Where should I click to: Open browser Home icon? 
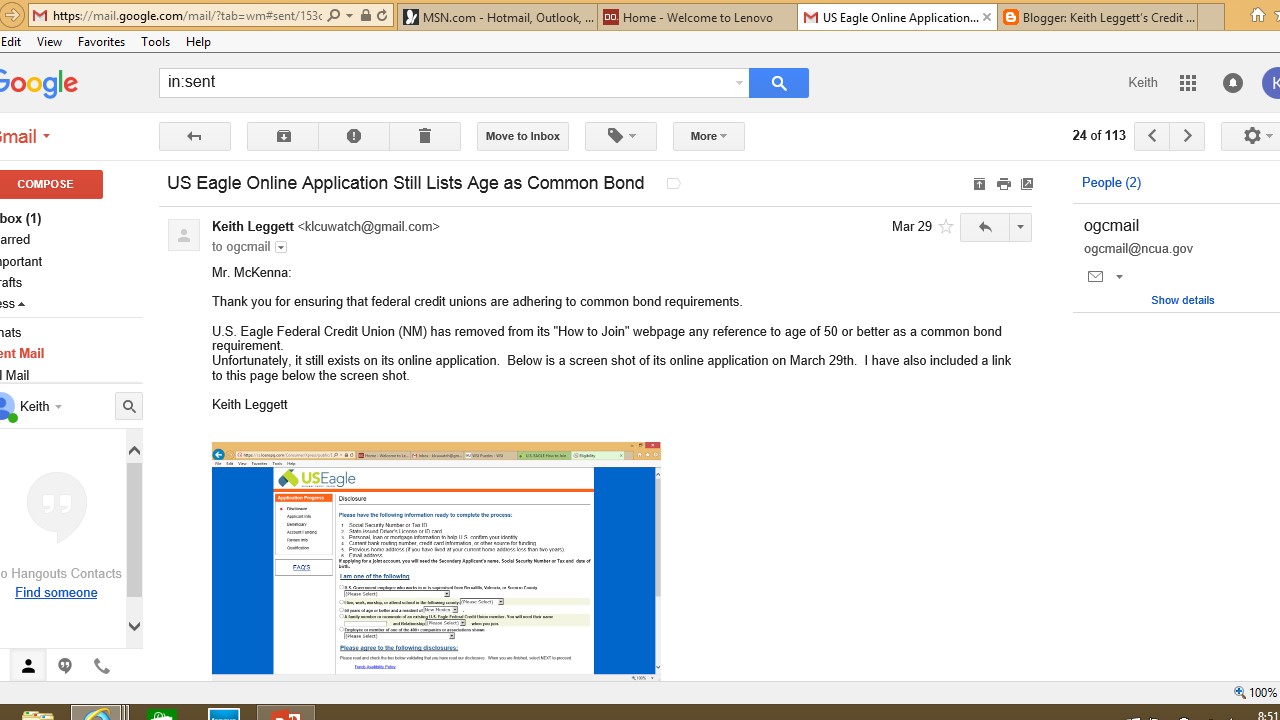(1257, 15)
